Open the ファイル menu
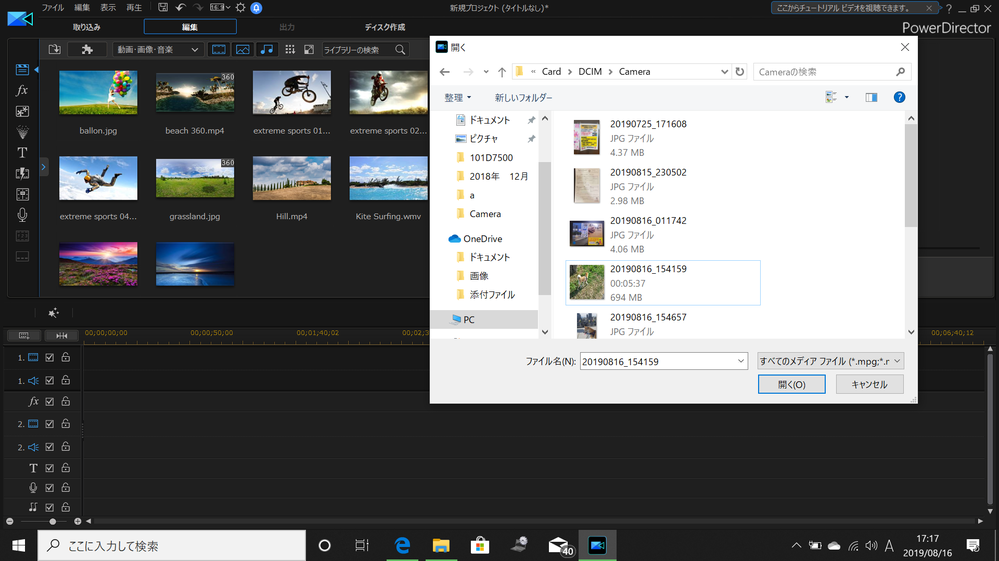 pos(53,8)
